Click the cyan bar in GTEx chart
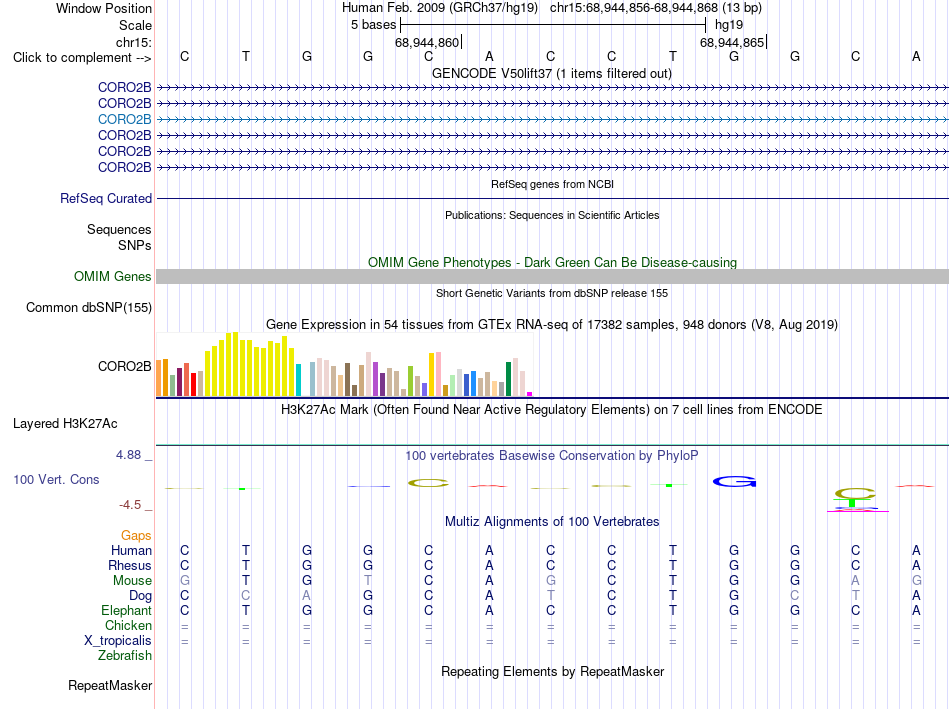Image resolution: width=950 pixels, height=709 pixels. [x=298, y=380]
